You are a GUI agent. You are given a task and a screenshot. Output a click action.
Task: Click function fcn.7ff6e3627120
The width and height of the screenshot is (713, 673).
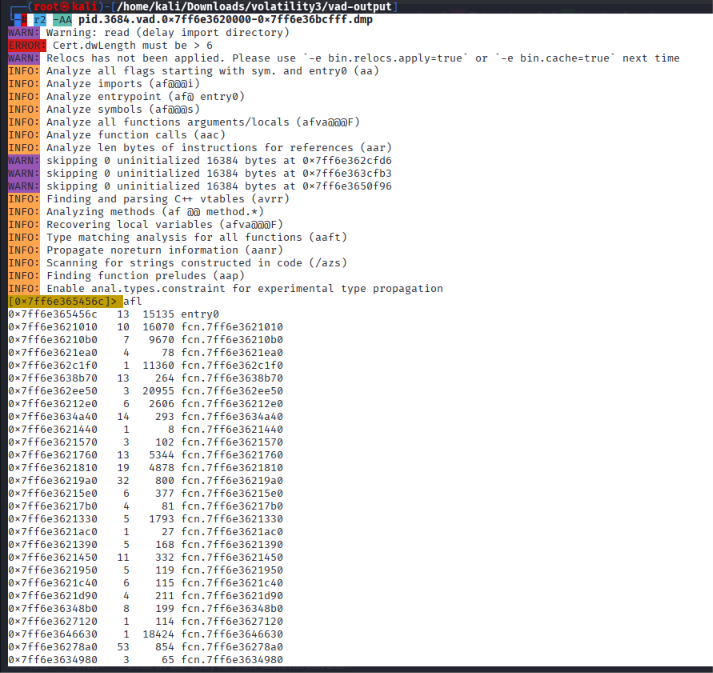232,621
